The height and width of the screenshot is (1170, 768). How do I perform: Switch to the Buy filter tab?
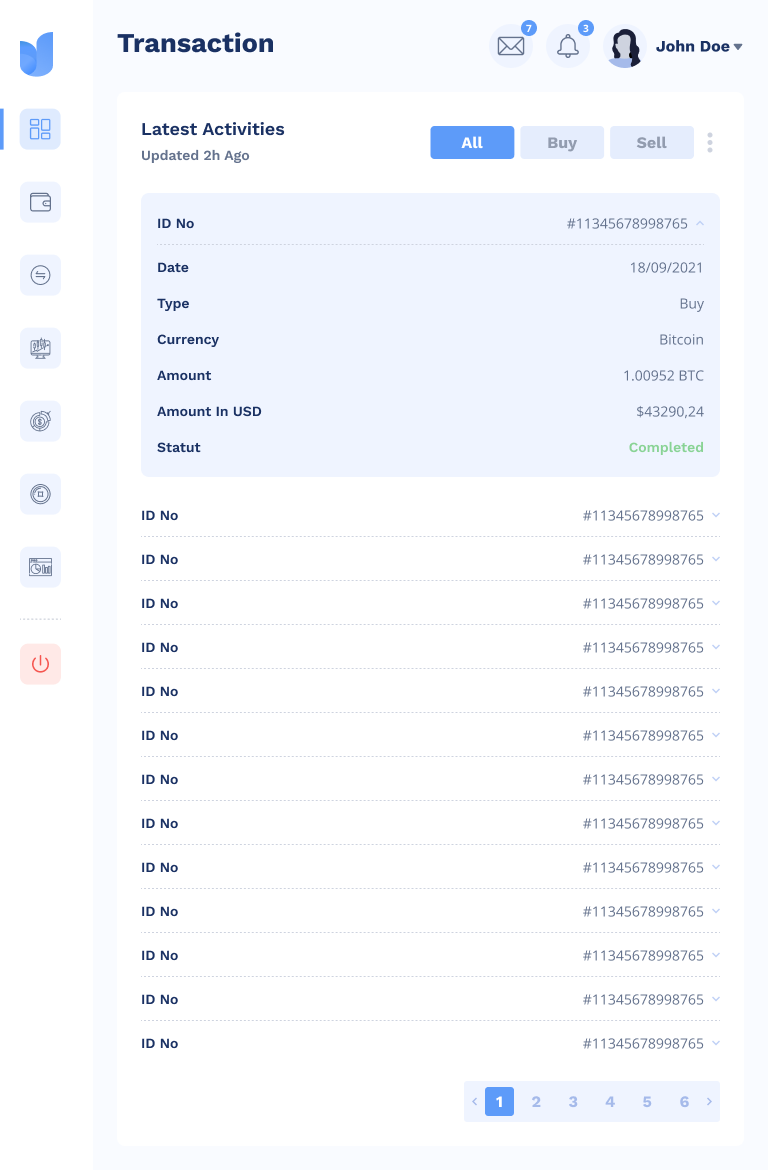pos(562,142)
